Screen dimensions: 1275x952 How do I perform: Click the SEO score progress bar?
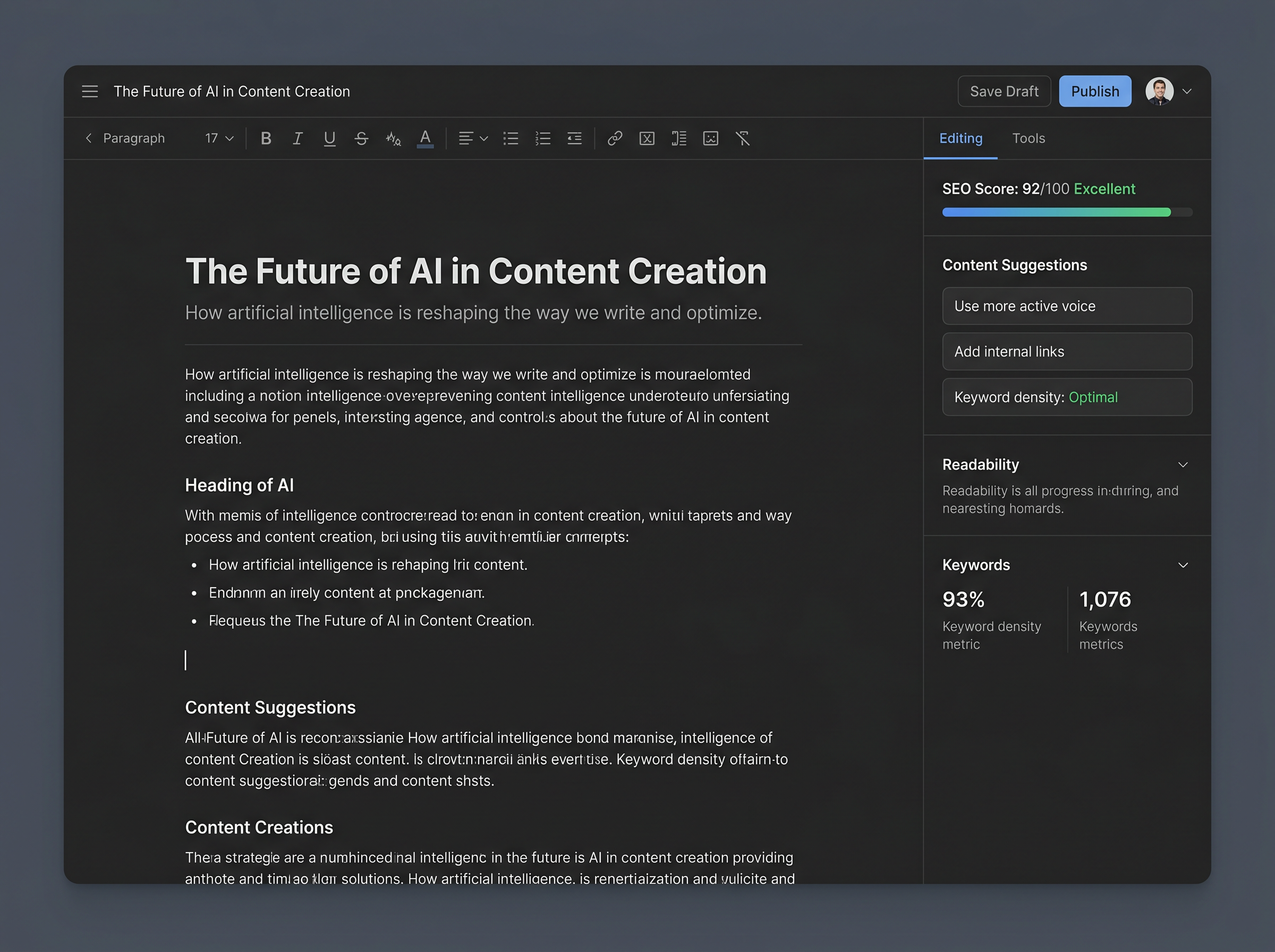click(x=1067, y=212)
